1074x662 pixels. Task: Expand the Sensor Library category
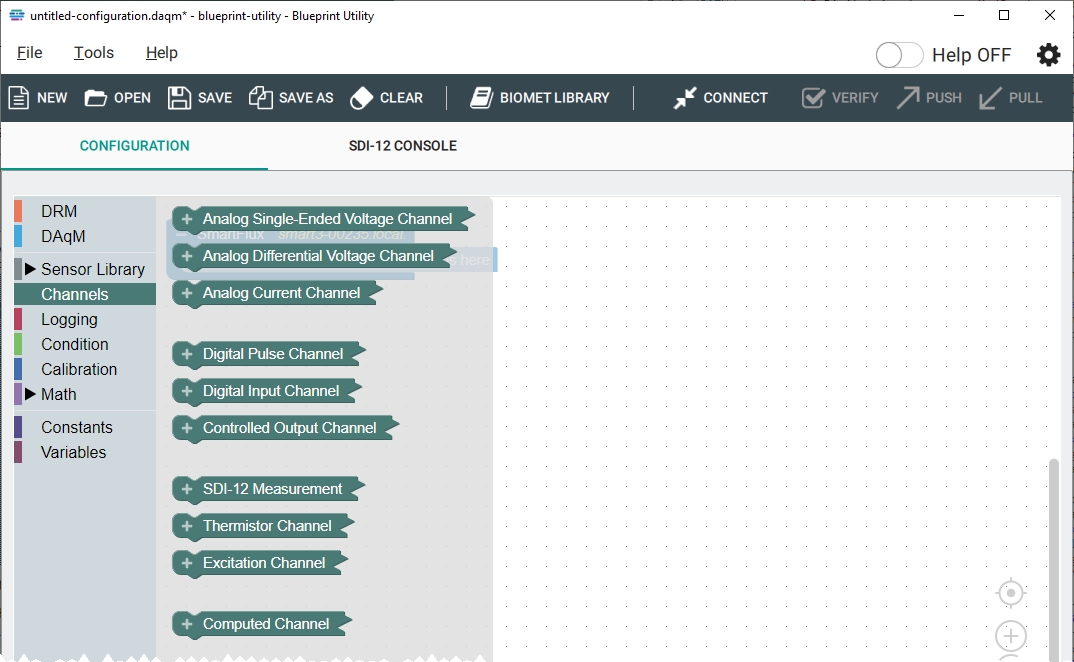(x=30, y=269)
